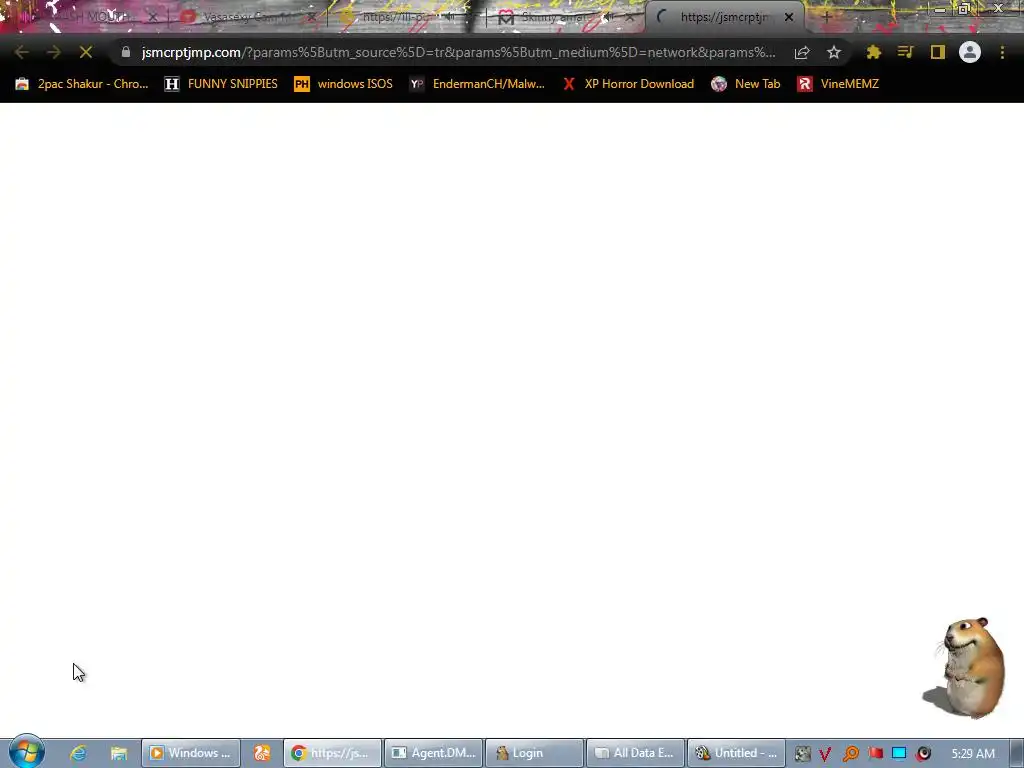Open Windows Explorer folder icon on taskbar

click(118, 753)
